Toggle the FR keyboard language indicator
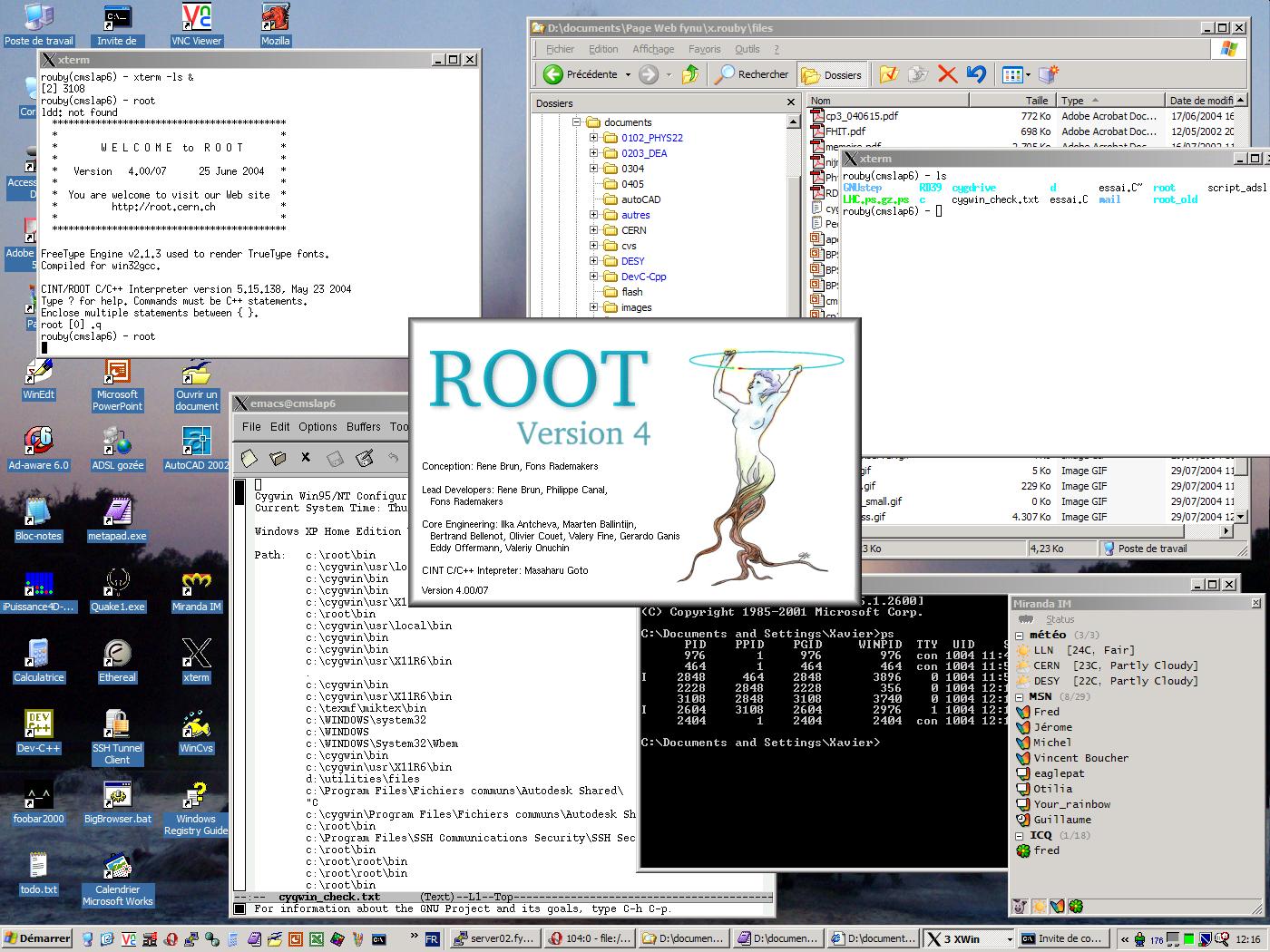 pos(431,938)
